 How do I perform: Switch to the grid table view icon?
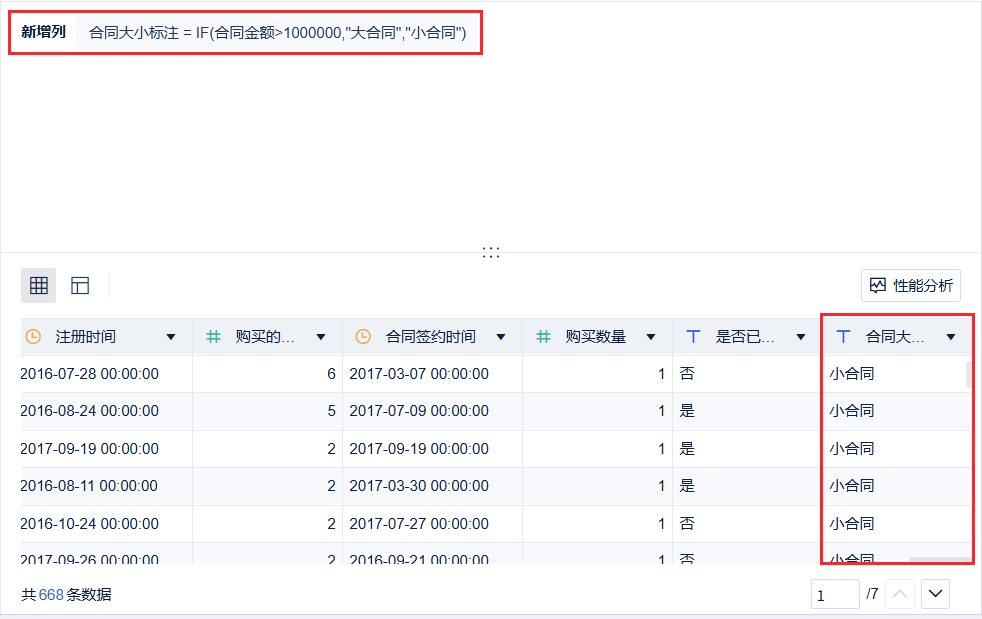click(x=38, y=285)
